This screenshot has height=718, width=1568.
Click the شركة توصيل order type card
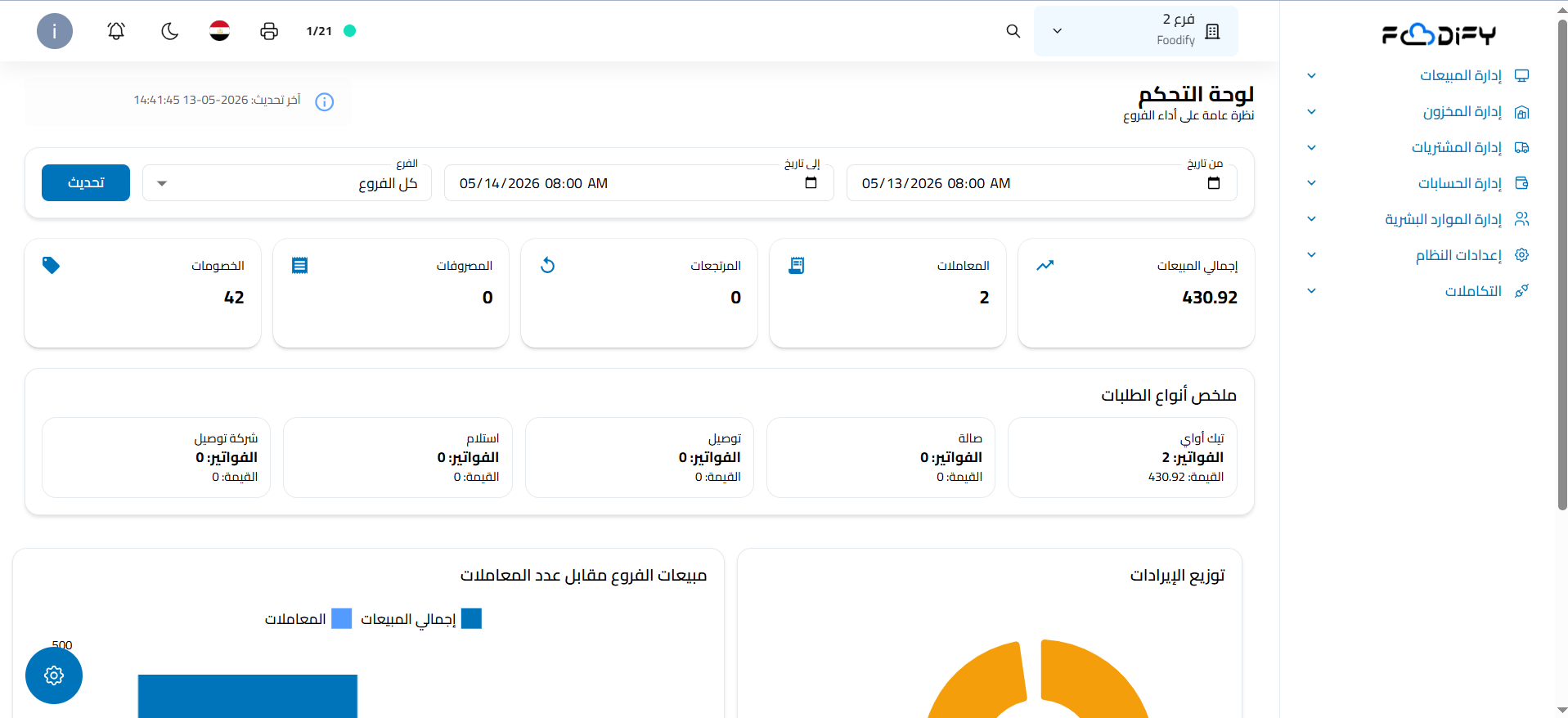coord(156,457)
